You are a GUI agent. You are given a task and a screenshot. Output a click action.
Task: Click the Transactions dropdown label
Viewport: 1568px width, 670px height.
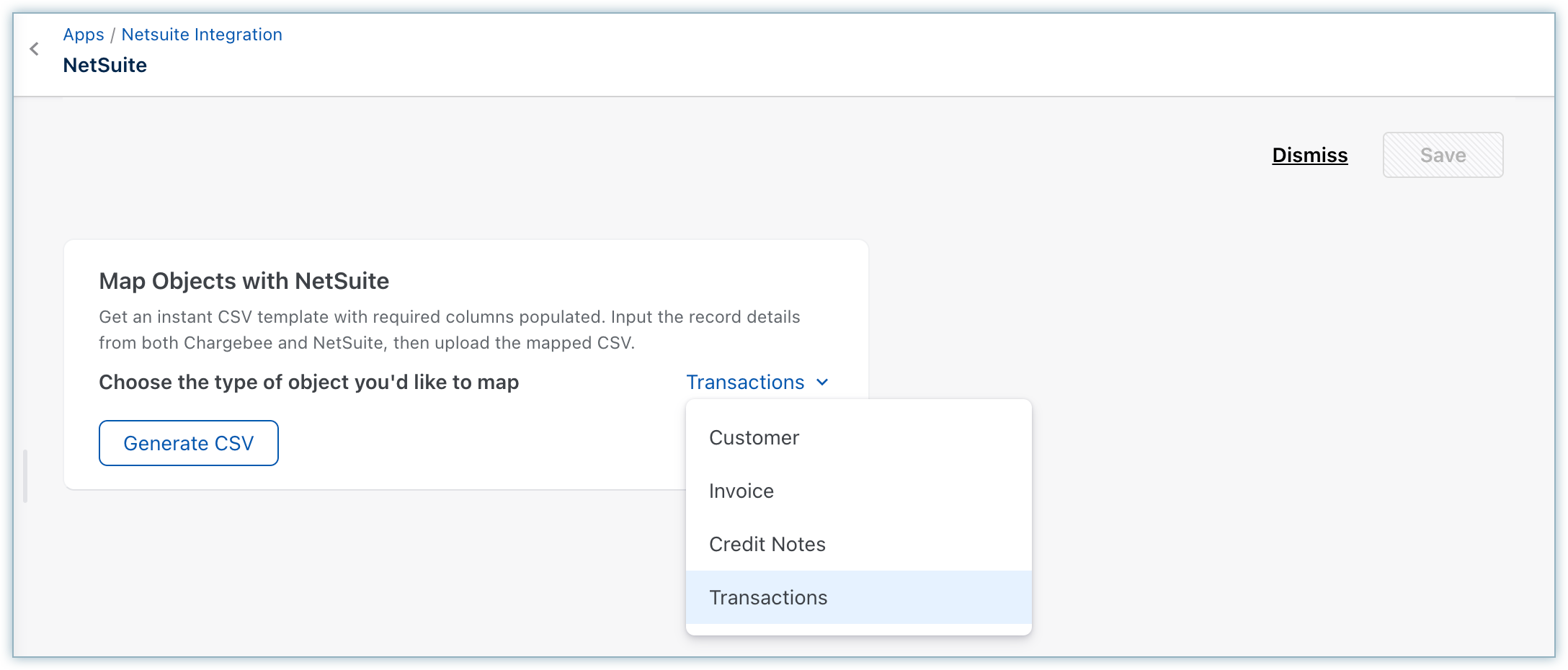(745, 382)
